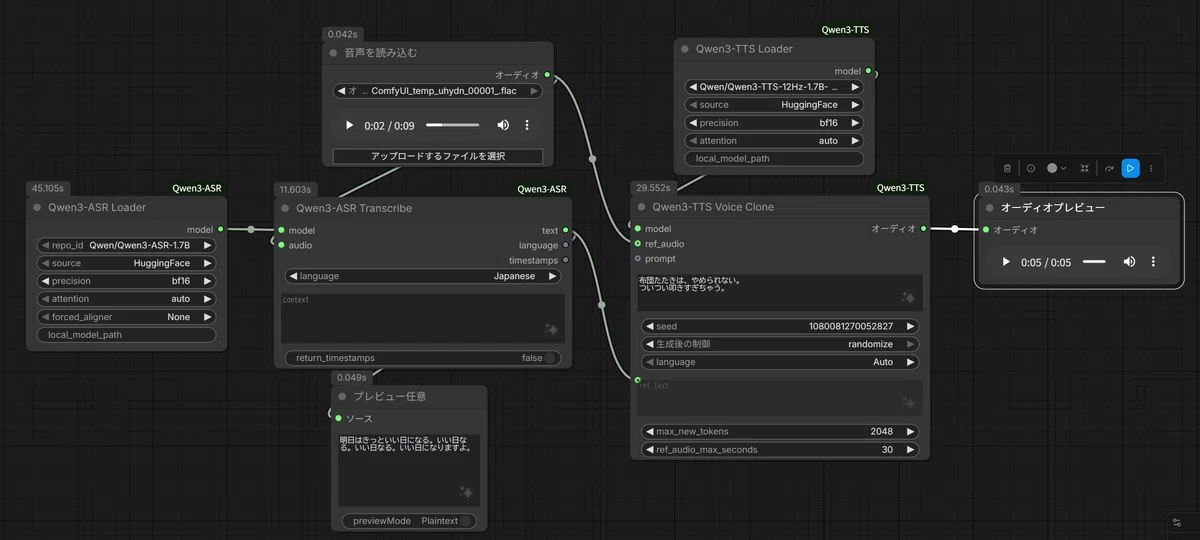Open model repo dropdown in Qwen3-TTS Loader
The image size is (1200, 540).
pos(774,87)
